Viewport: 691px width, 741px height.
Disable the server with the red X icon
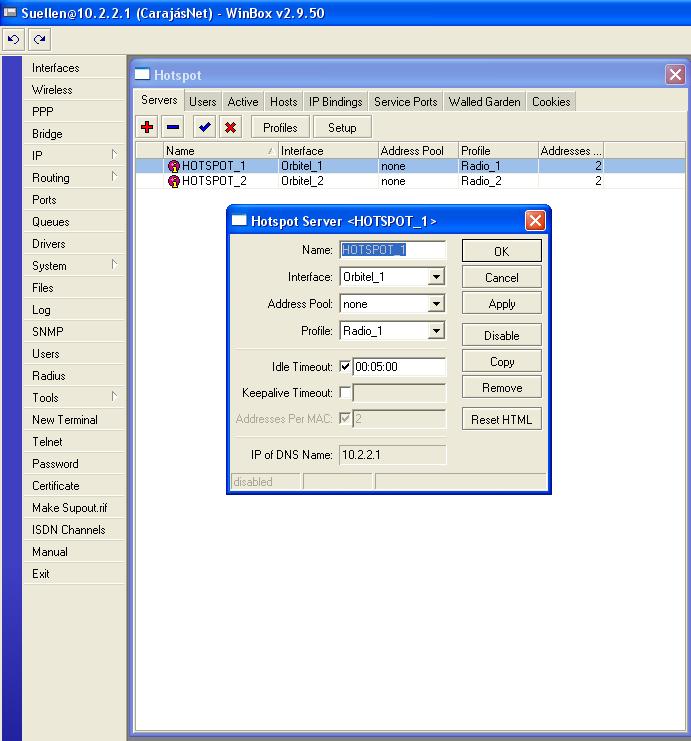[x=231, y=127]
